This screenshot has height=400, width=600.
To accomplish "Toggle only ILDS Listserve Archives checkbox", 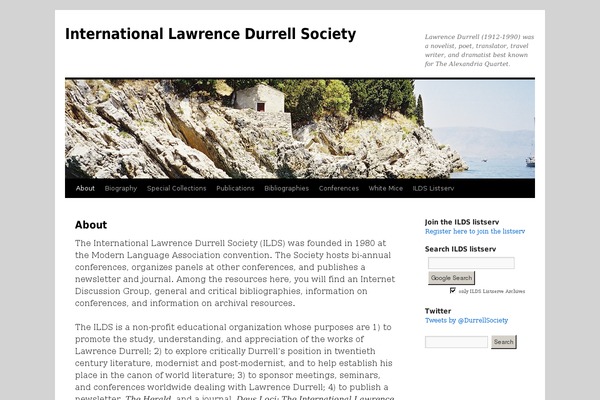I will pos(453,291).
